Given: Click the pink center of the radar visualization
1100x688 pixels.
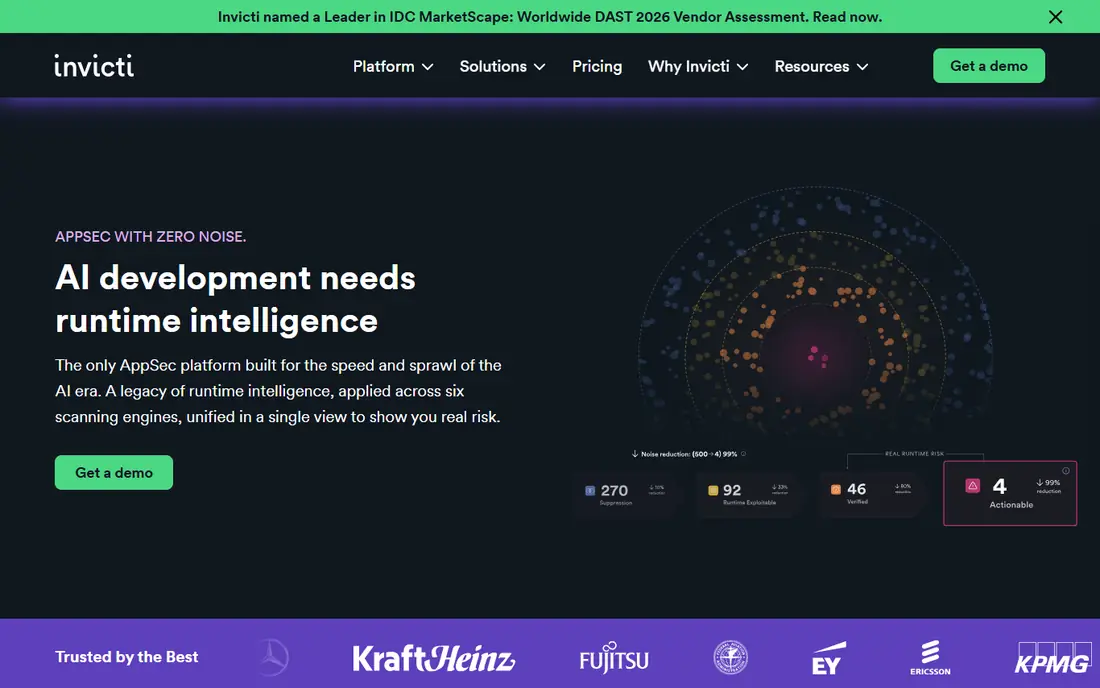Looking at the screenshot, I should [816, 355].
